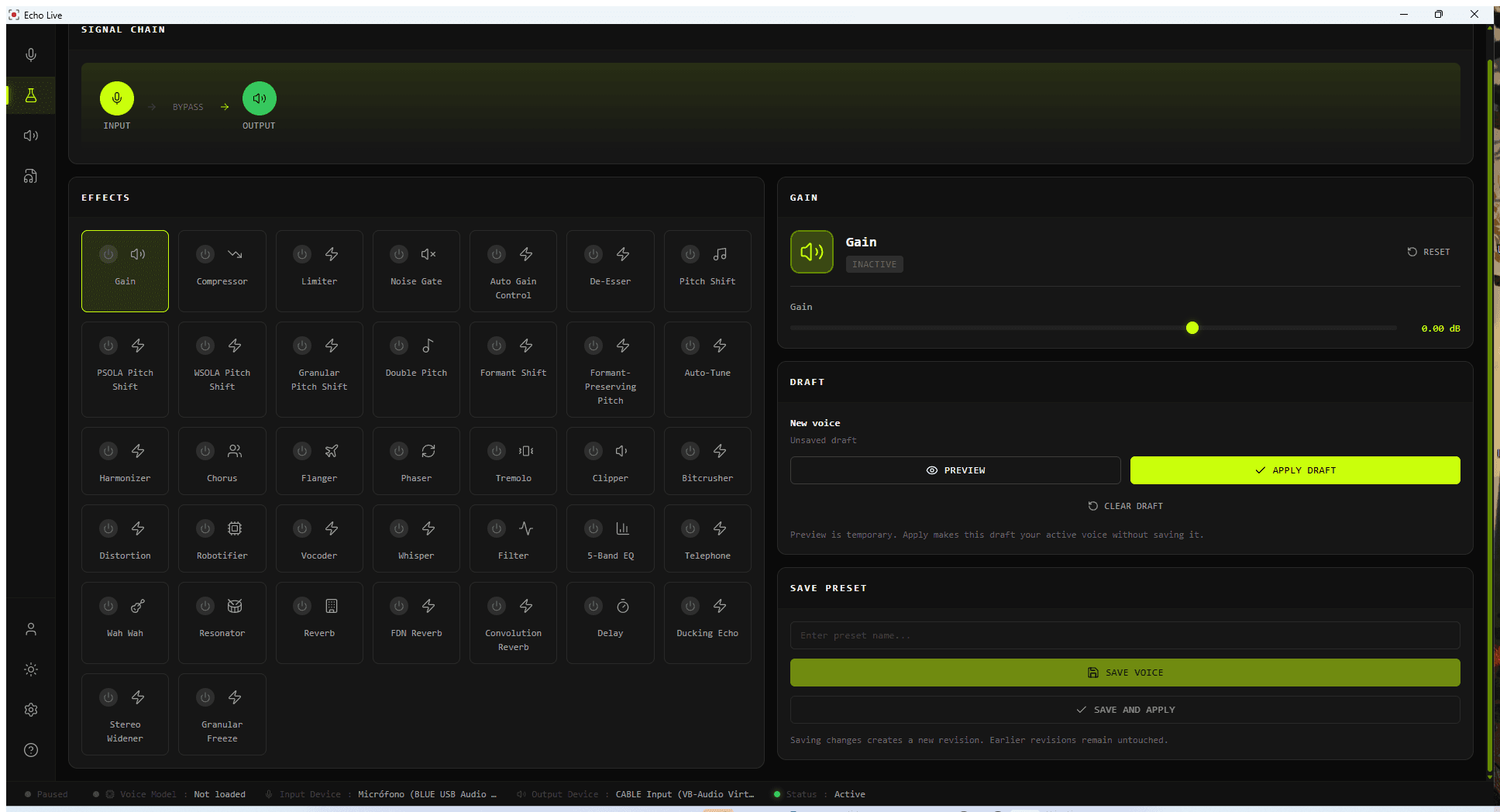This screenshot has width=1500, height=812.
Task: Click the BYPASS label in the signal chain
Action: tap(188, 107)
